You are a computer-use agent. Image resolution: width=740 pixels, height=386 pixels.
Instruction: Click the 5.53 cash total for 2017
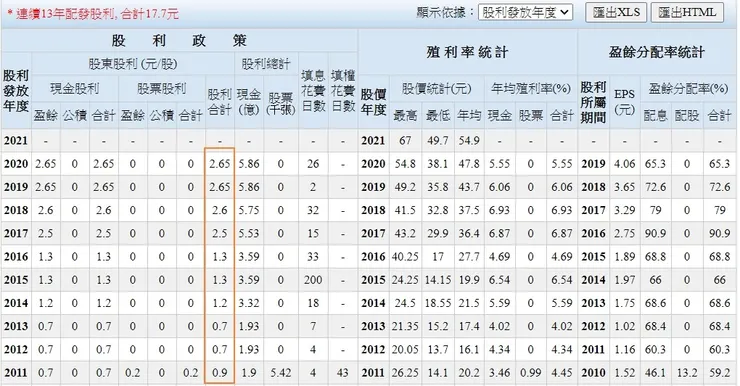(249, 233)
